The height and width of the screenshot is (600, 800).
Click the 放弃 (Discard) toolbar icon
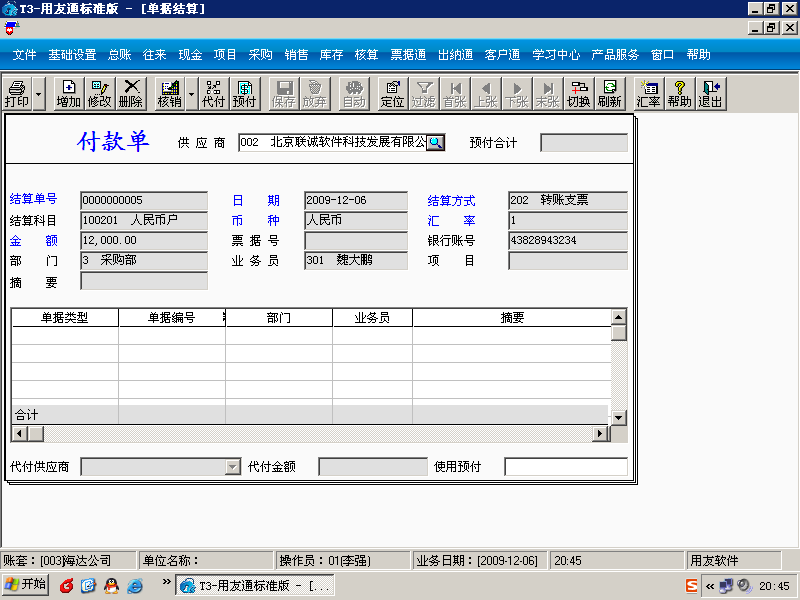click(x=314, y=94)
